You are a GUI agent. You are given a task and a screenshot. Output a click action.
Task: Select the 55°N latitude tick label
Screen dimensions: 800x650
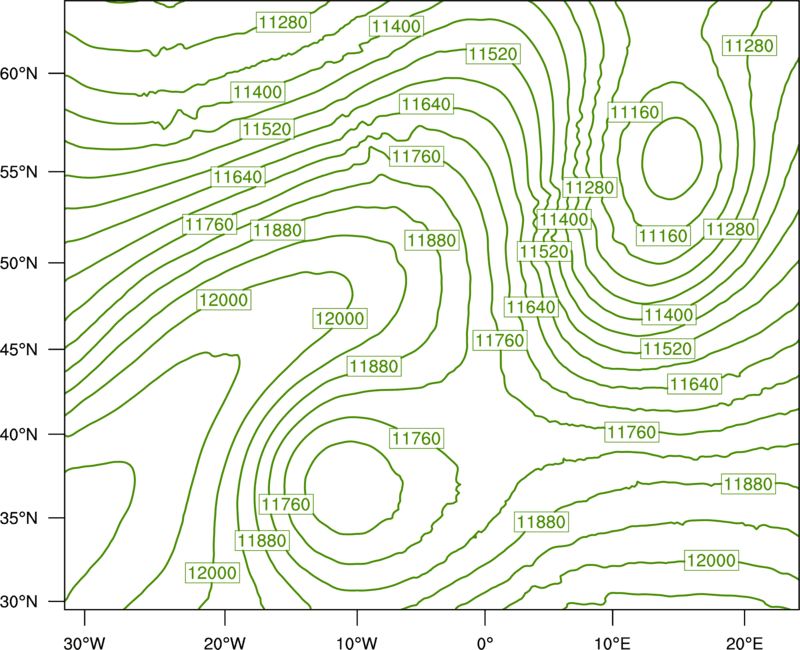[19, 172]
